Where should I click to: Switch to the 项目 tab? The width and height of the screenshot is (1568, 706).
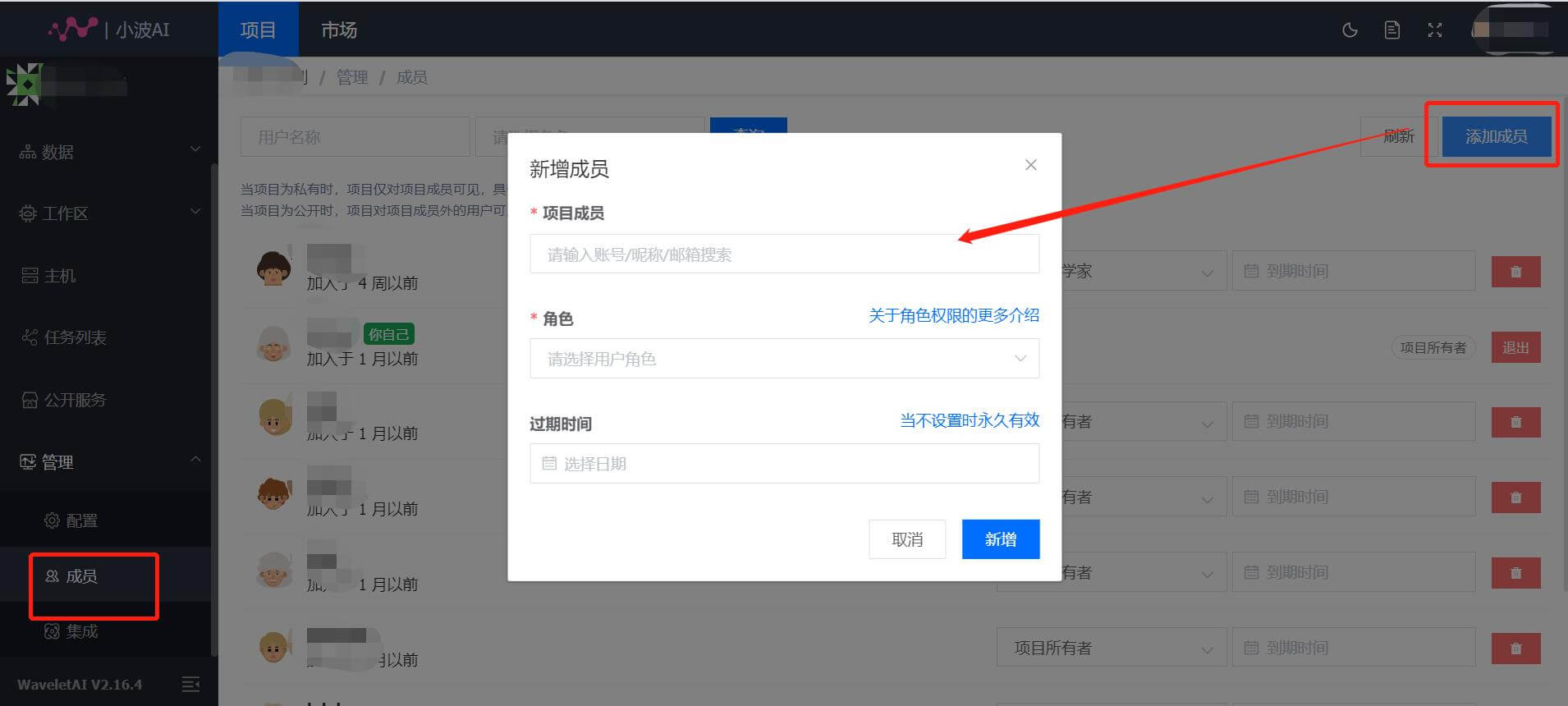258,30
